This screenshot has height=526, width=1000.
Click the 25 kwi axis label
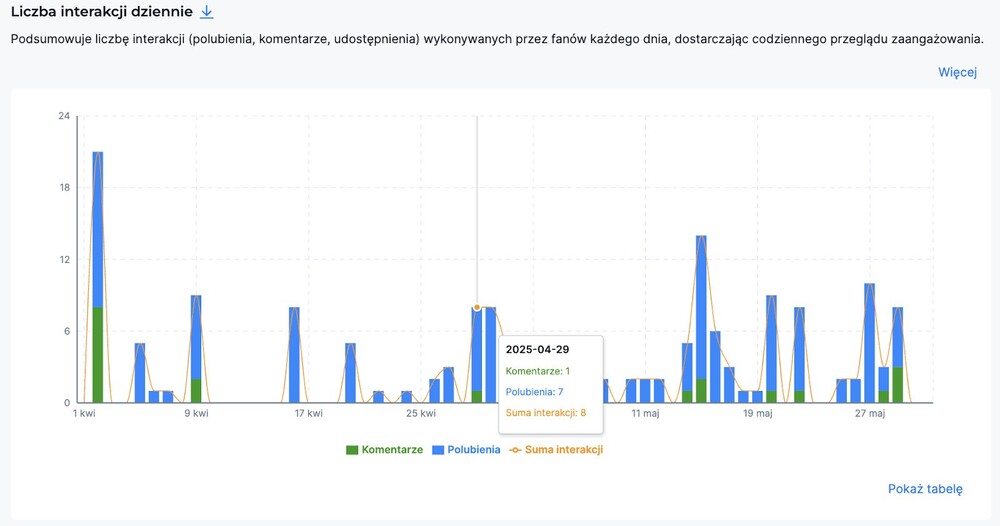[421, 413]
